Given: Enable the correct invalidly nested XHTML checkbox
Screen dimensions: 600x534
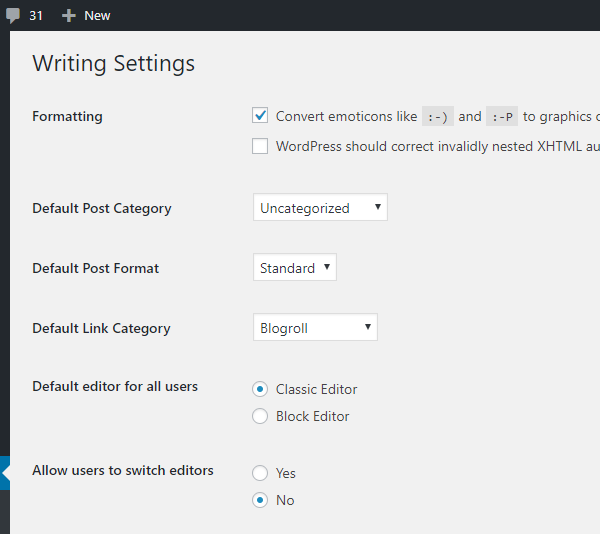Looking at the screenshot, I should [x=260, y=146].
